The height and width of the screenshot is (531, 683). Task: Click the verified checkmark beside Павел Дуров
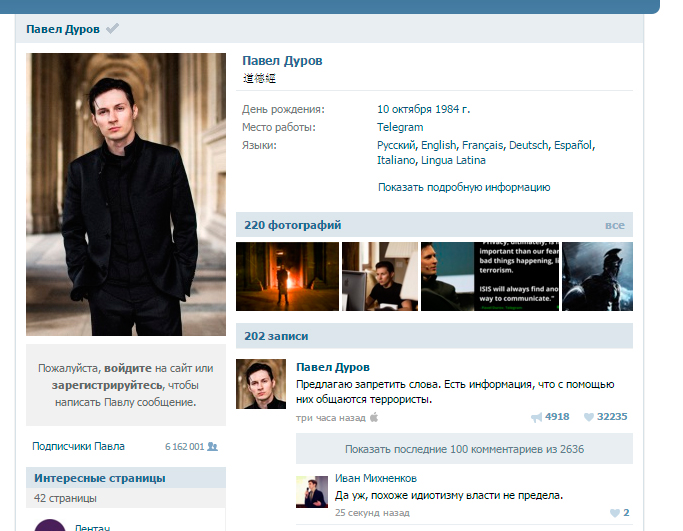(112, 29)
